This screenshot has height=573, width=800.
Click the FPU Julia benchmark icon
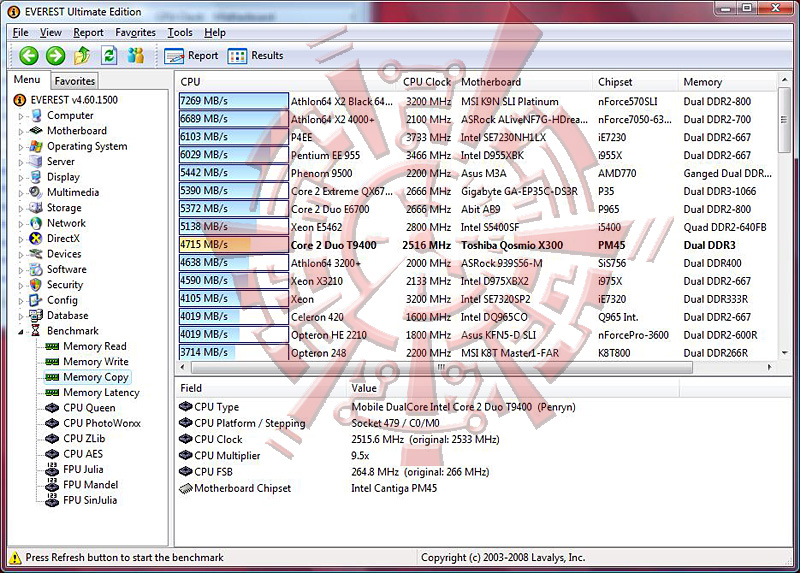tap(52, 469)
